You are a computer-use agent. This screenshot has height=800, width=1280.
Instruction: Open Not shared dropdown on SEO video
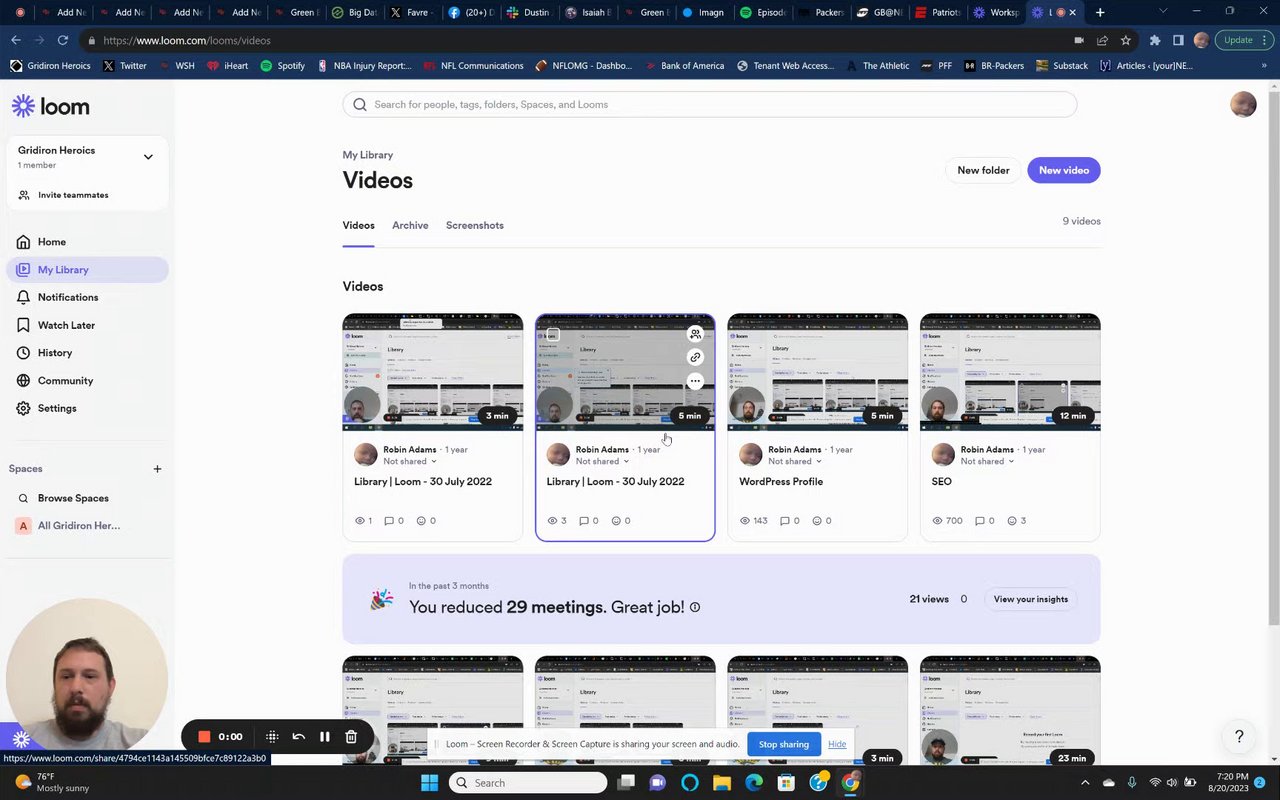pyautogui.click(x=988, y=461)
